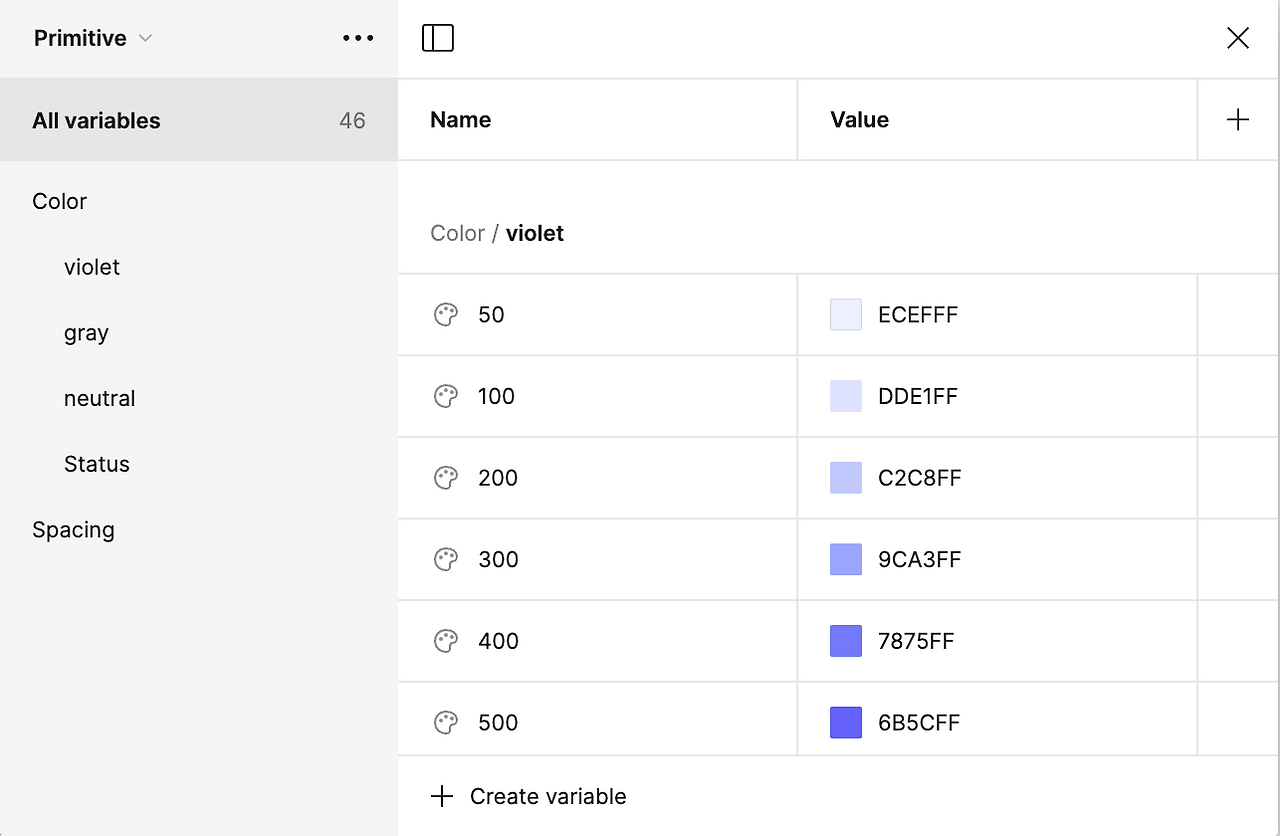1280x836 pixels.
Task: Select the Spacing group
Action: (73, 530)
